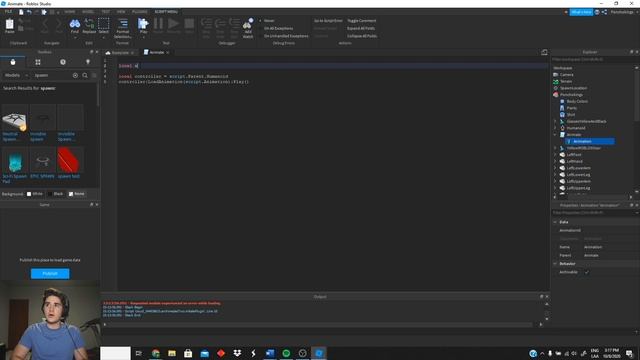Image resolution: width=640 pixels, height=360 pixels.
Task: Expand the LeftLowerArm tree node
Action: (555, 168)
